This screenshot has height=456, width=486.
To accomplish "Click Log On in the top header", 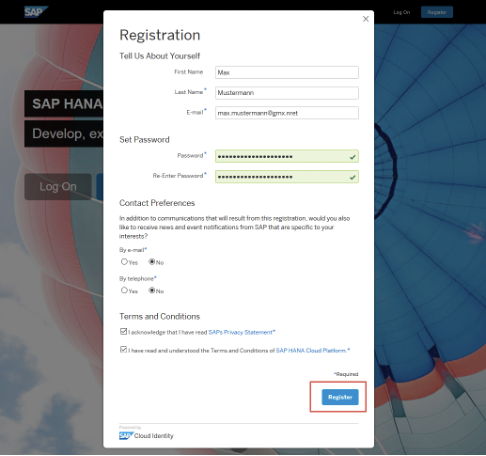I will click(x=401, y=12).
